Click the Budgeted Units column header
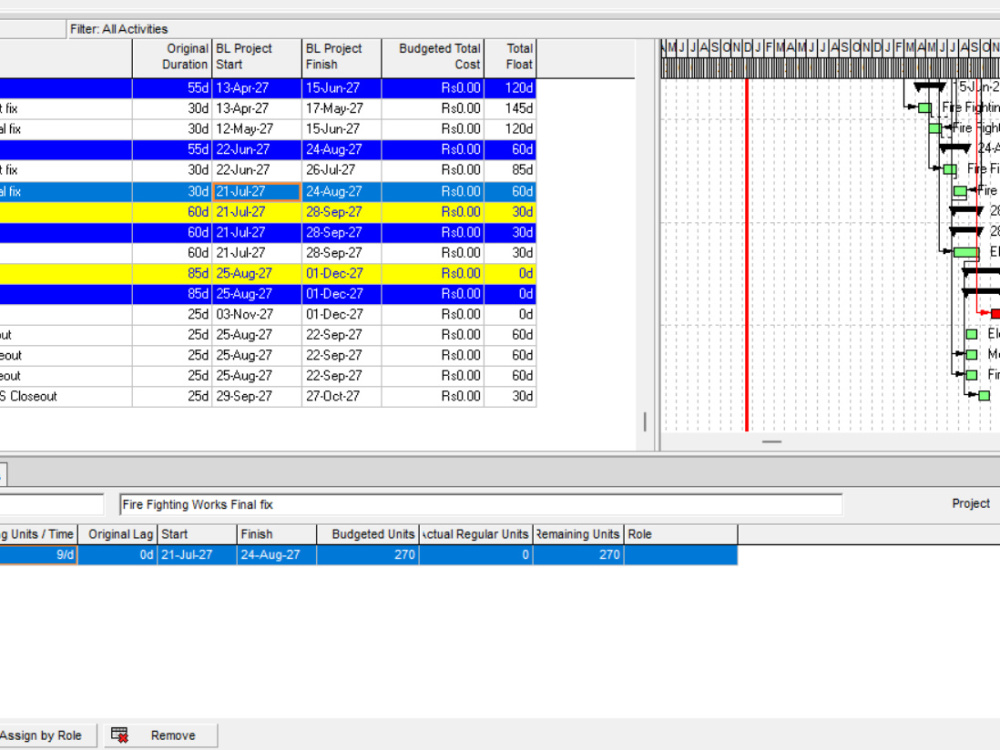Image resolution: width=1000 pixels, height=750 pixels. (368, 534)
